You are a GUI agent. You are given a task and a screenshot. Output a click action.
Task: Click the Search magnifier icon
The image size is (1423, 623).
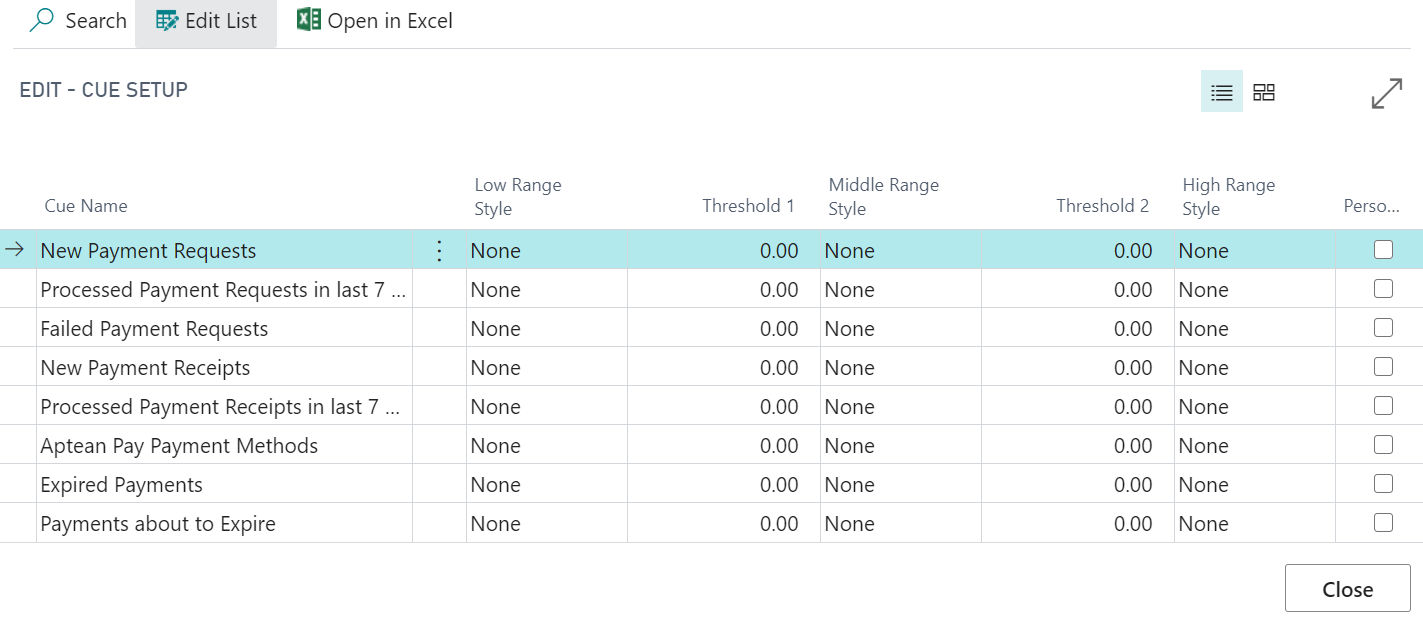(42, 21)
